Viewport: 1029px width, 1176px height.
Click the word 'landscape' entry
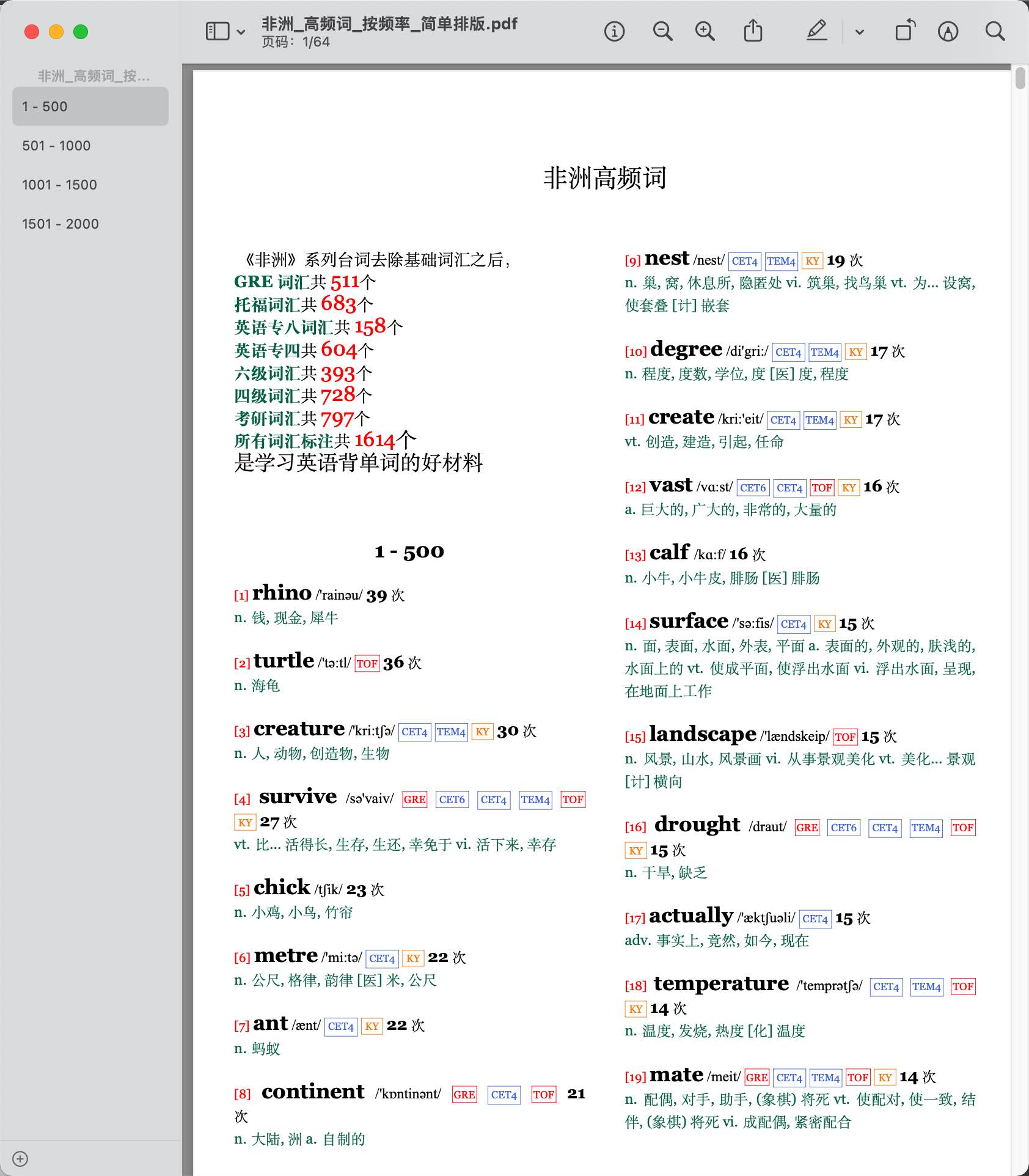[x=703, y=733]
